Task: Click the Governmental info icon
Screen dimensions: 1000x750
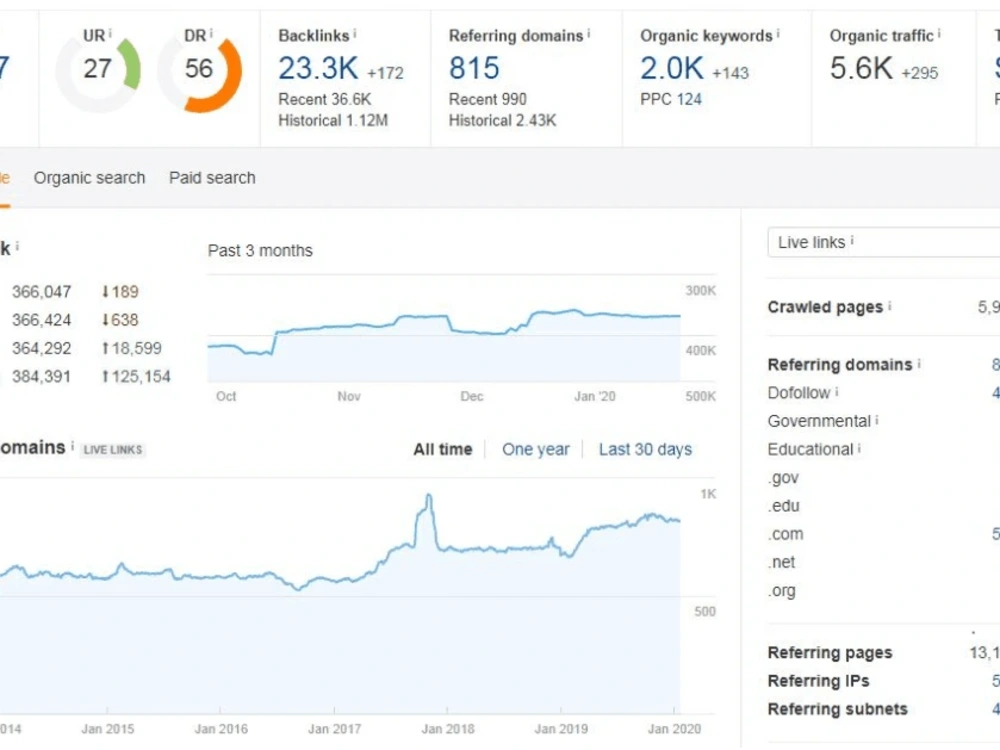Action: [x=877, y=419]
